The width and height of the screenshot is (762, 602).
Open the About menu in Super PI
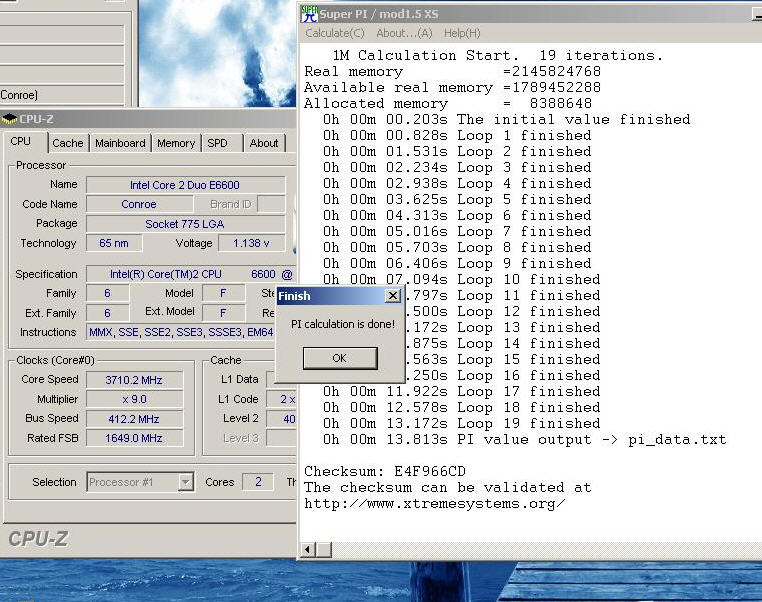[404, 33]
